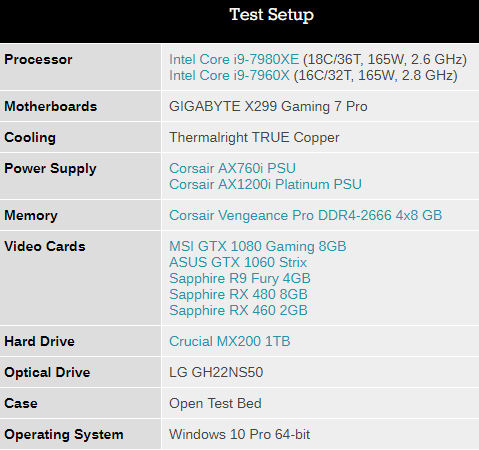Open MSI GTX 1080 Gaming 8GB link
479x450 pixels.
[258, 246]
